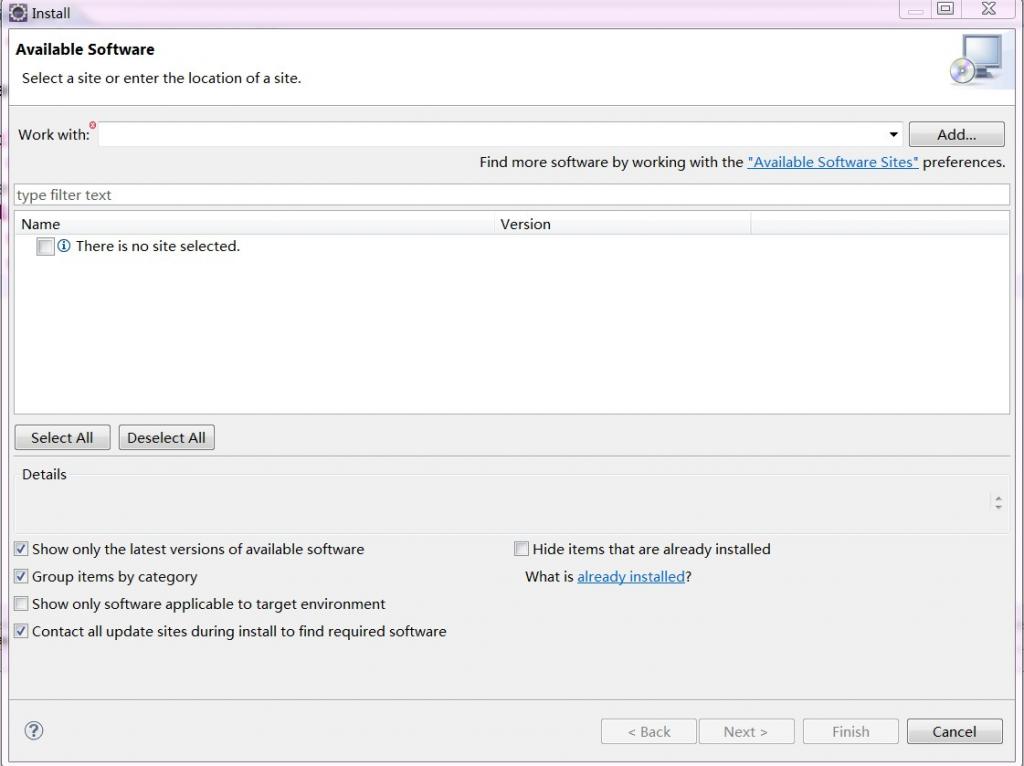The image size is (1024, 766).
Task: Maximize the Install dialog window
Action: point(945,9)
